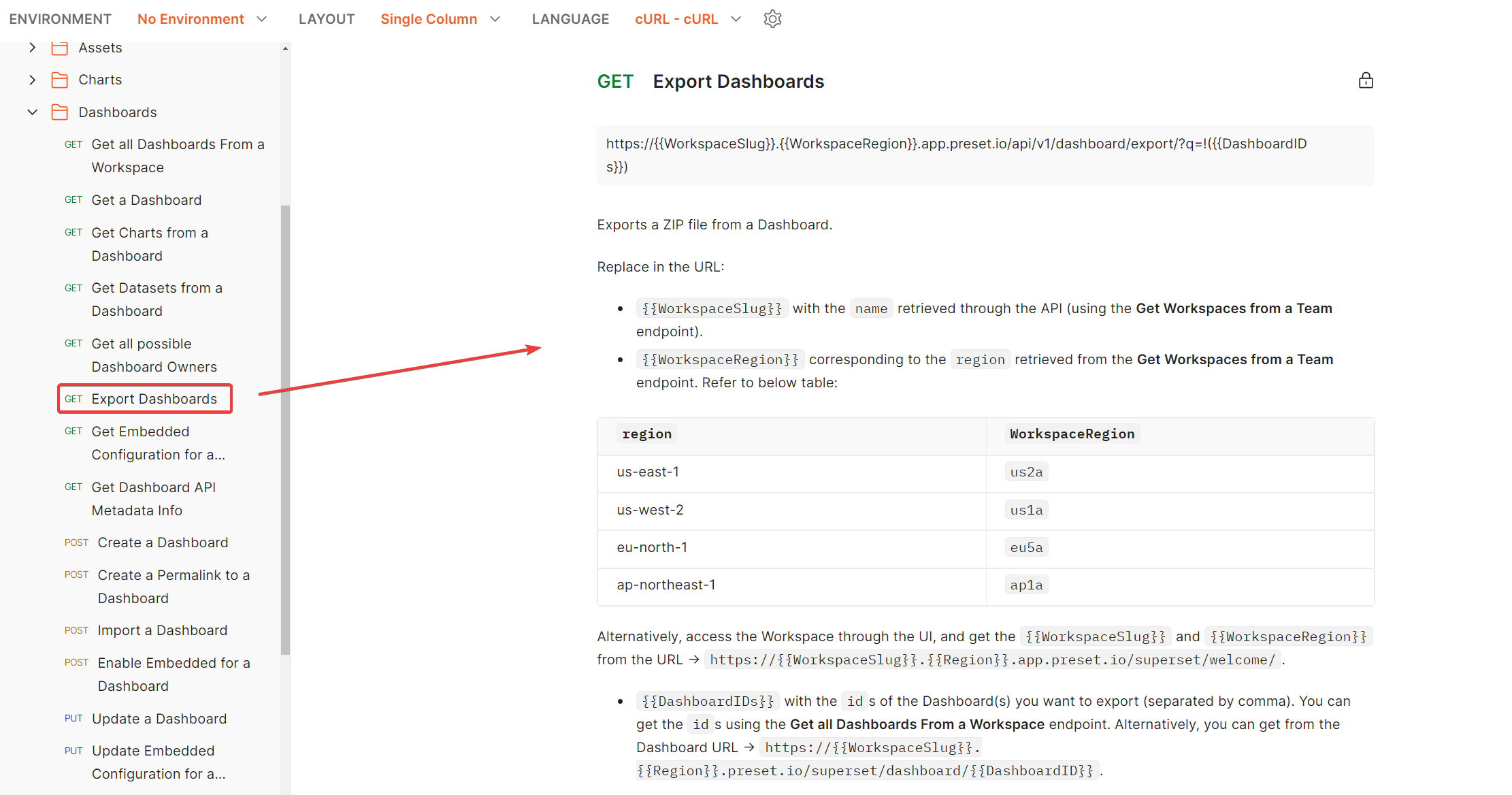Click the GET badge next to Export Dashboards

click(x=73, y=398)
